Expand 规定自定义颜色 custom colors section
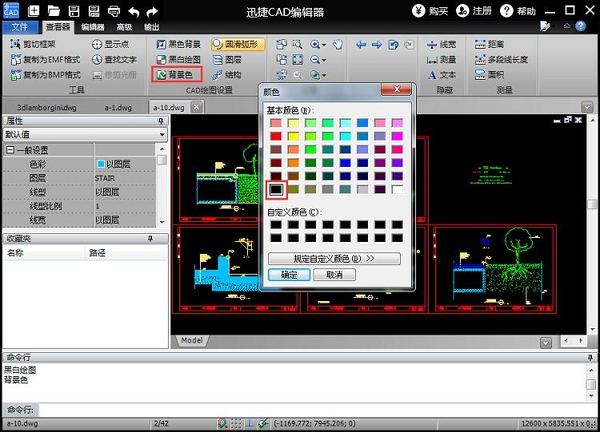The image size is (600, 432). 334,258
